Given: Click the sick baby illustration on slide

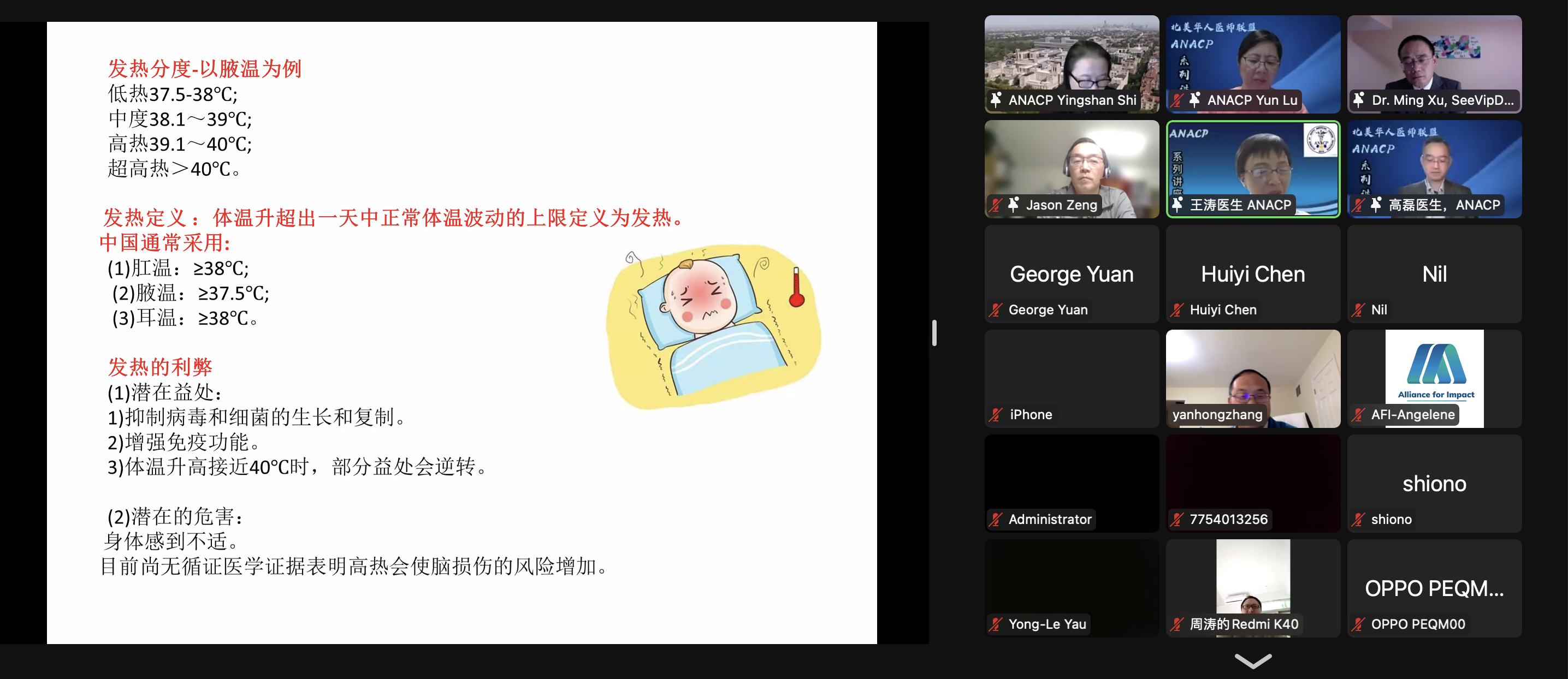Looking at the screenshot, I should click(x=712, y=325).
